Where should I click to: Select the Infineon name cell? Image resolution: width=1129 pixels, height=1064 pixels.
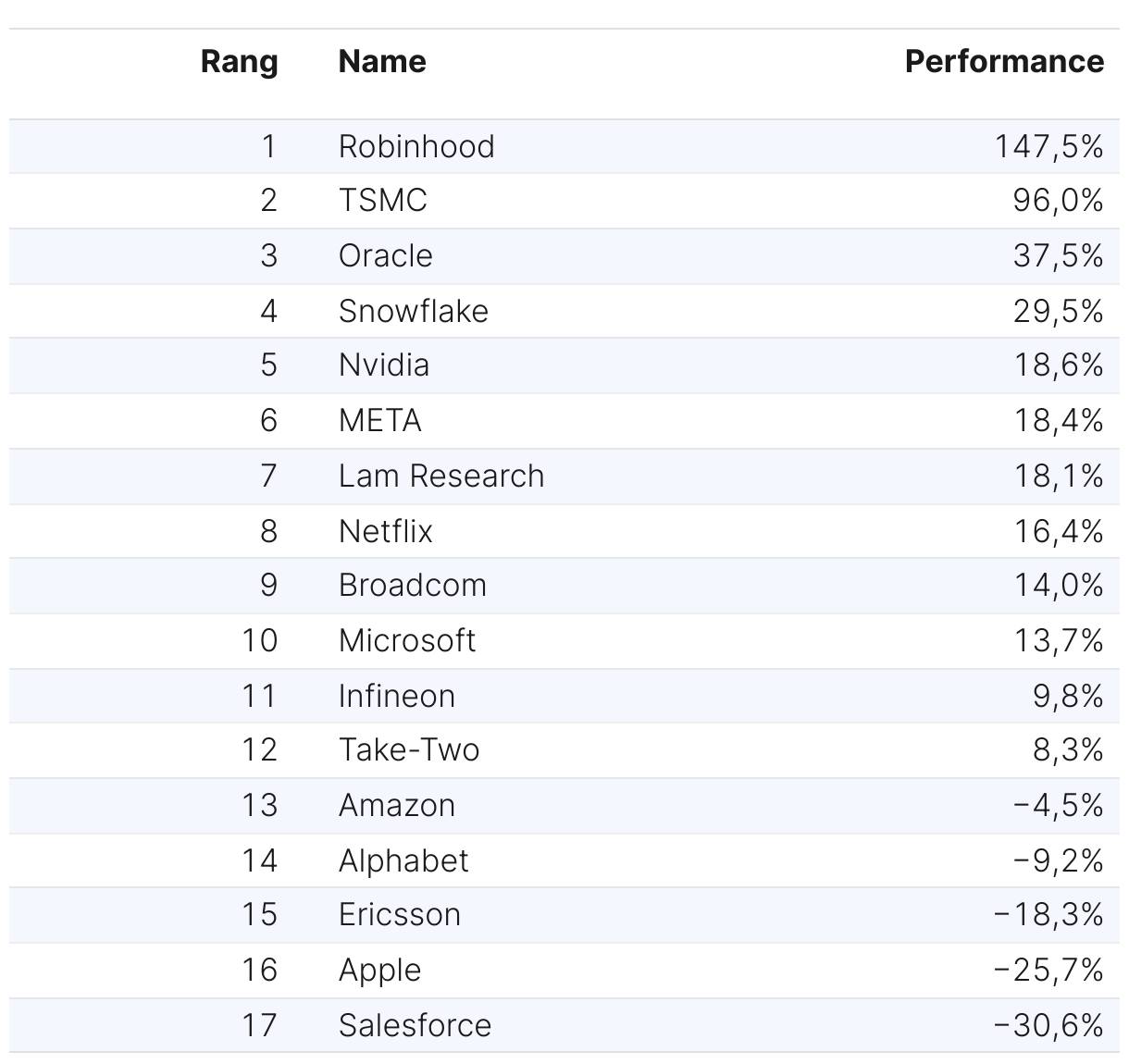click(x=397, y=696)
